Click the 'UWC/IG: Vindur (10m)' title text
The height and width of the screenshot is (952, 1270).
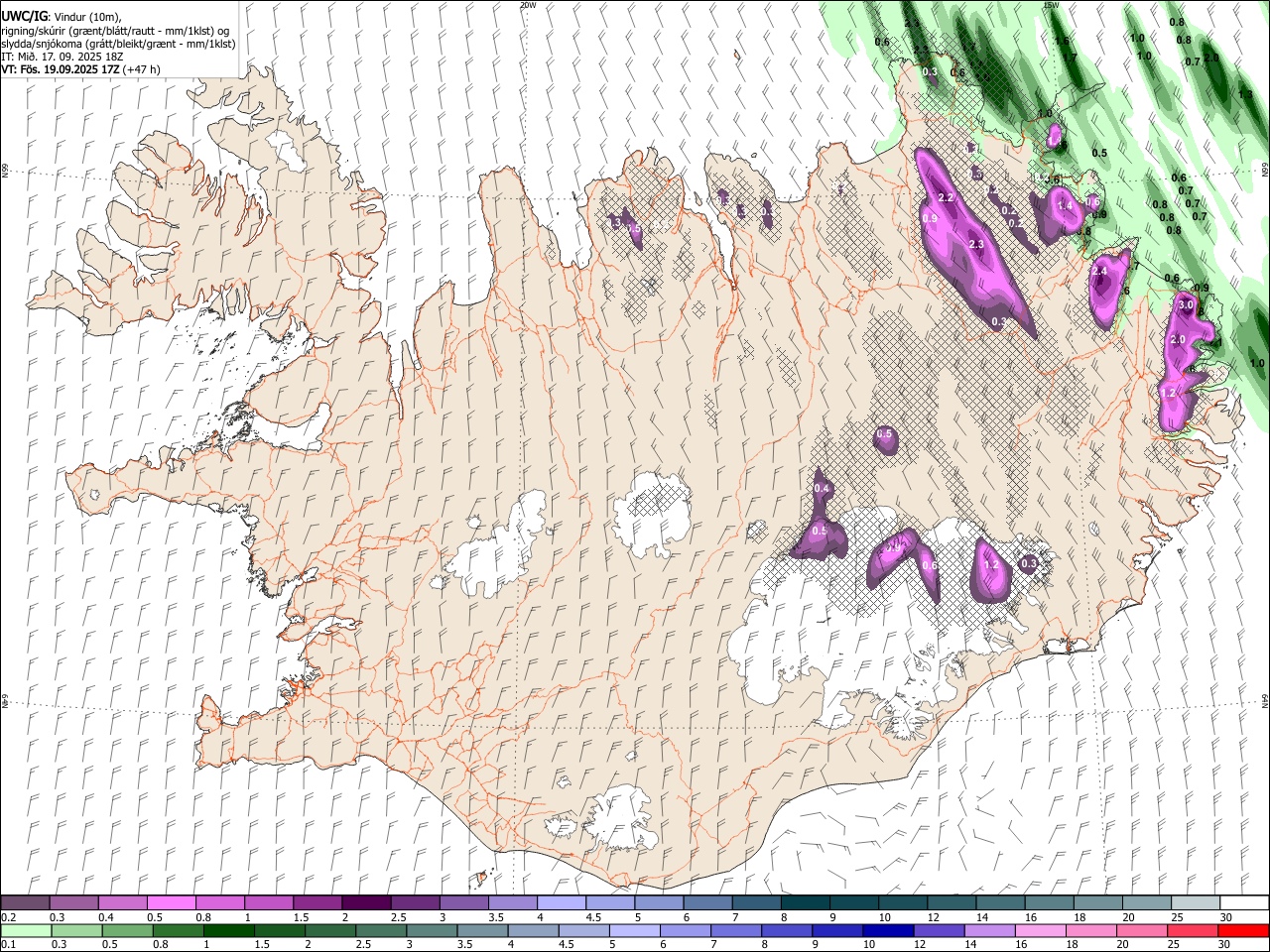tap(60, 17)
